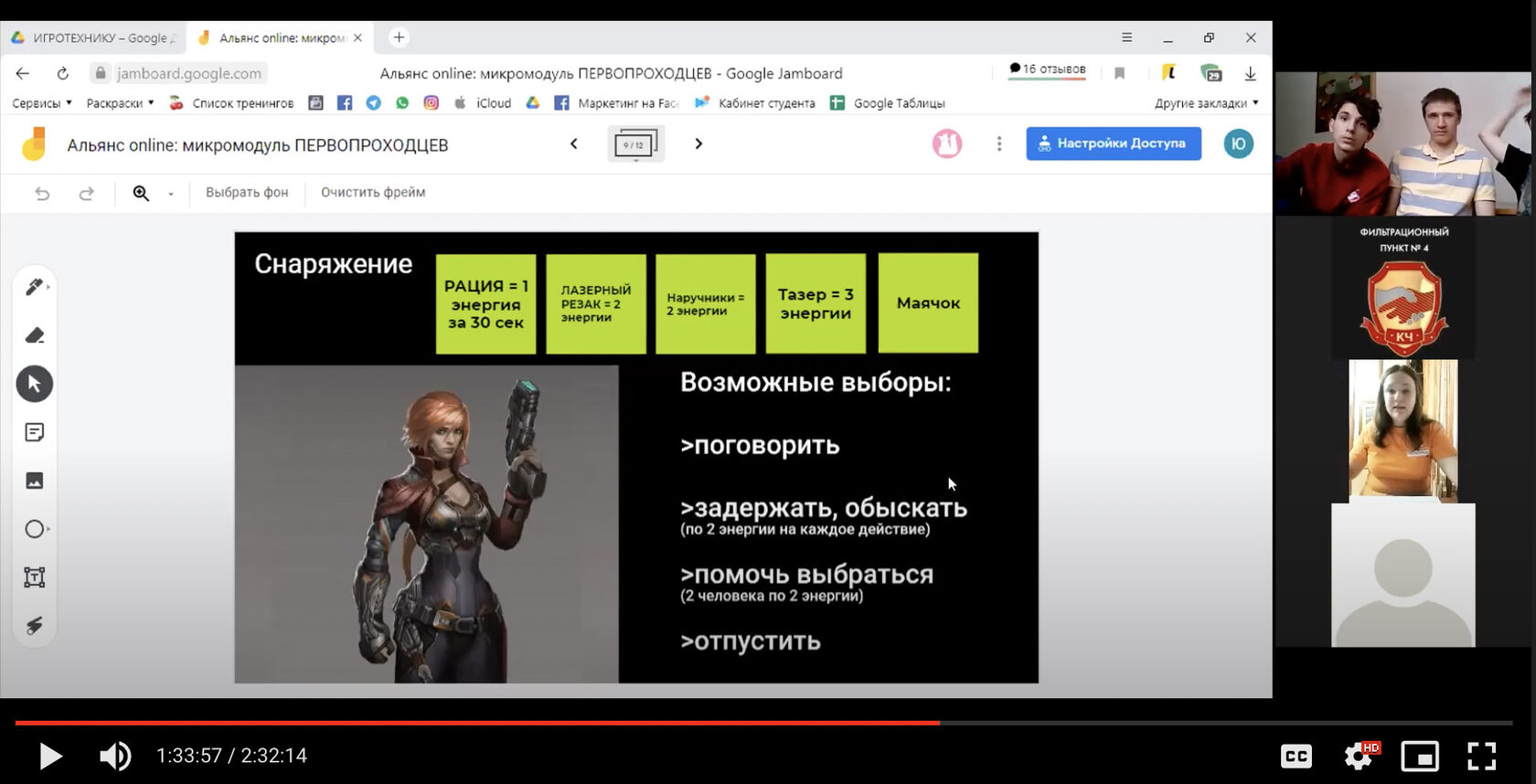Click the Jamboard logo
Screen dimensions: 1536x784
tap(34, 144)
